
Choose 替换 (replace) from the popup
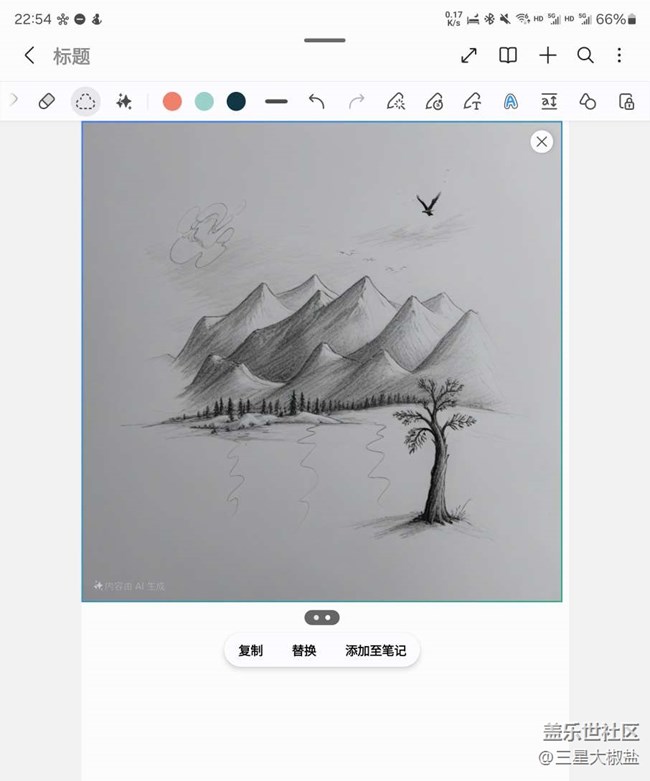[304, 651]
